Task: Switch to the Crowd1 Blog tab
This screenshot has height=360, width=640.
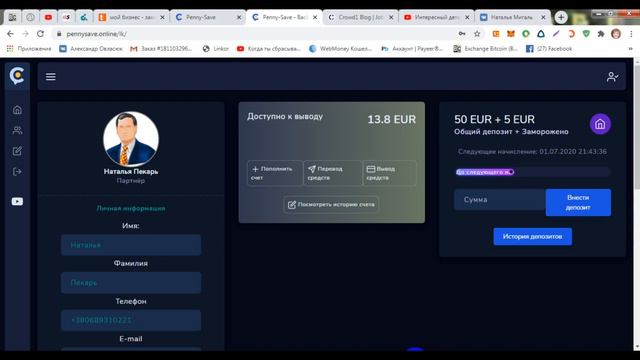Action: [x=360, y=17]
